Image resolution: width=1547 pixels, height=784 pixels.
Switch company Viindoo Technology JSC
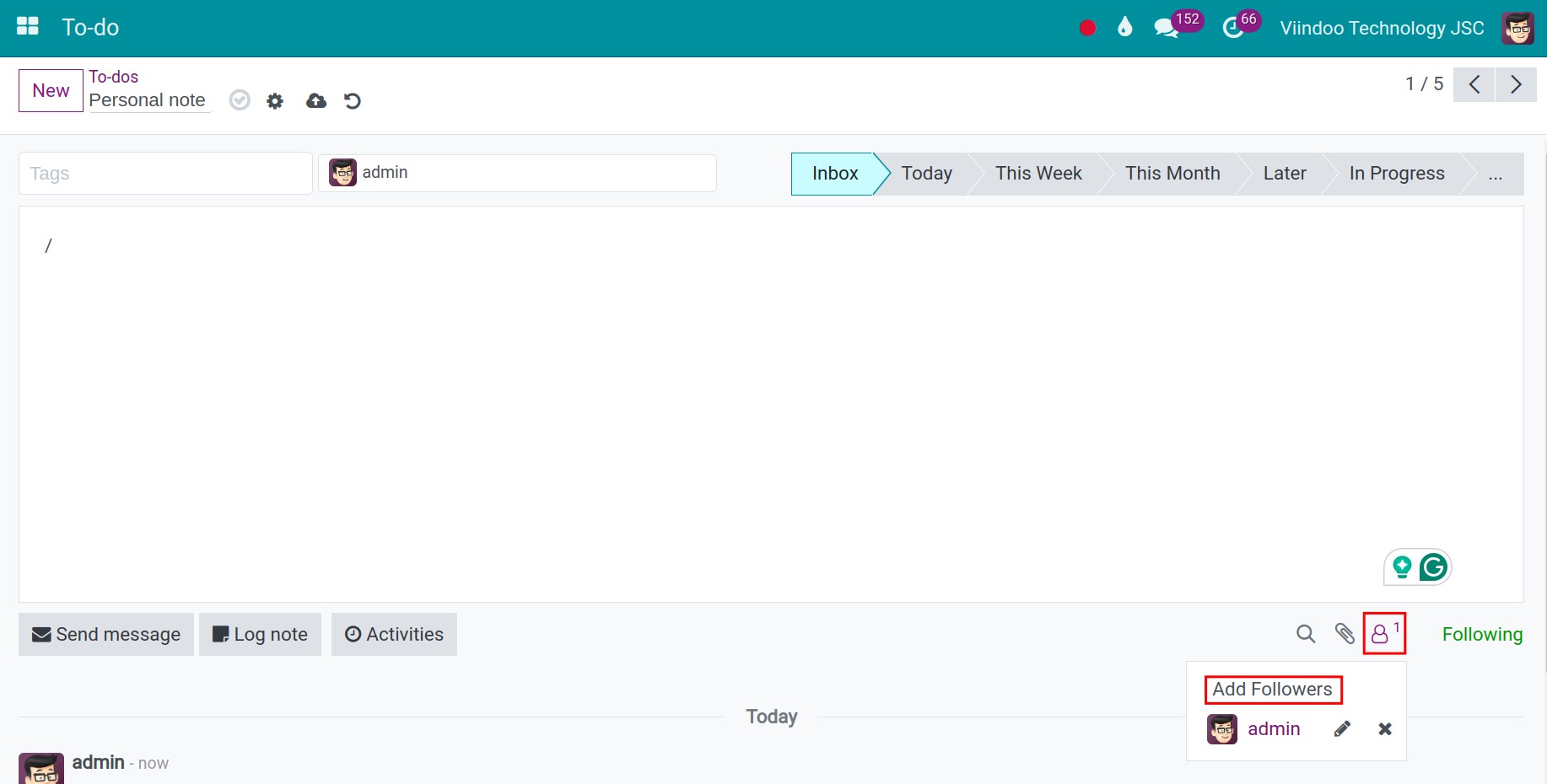tap(1382, 28)
